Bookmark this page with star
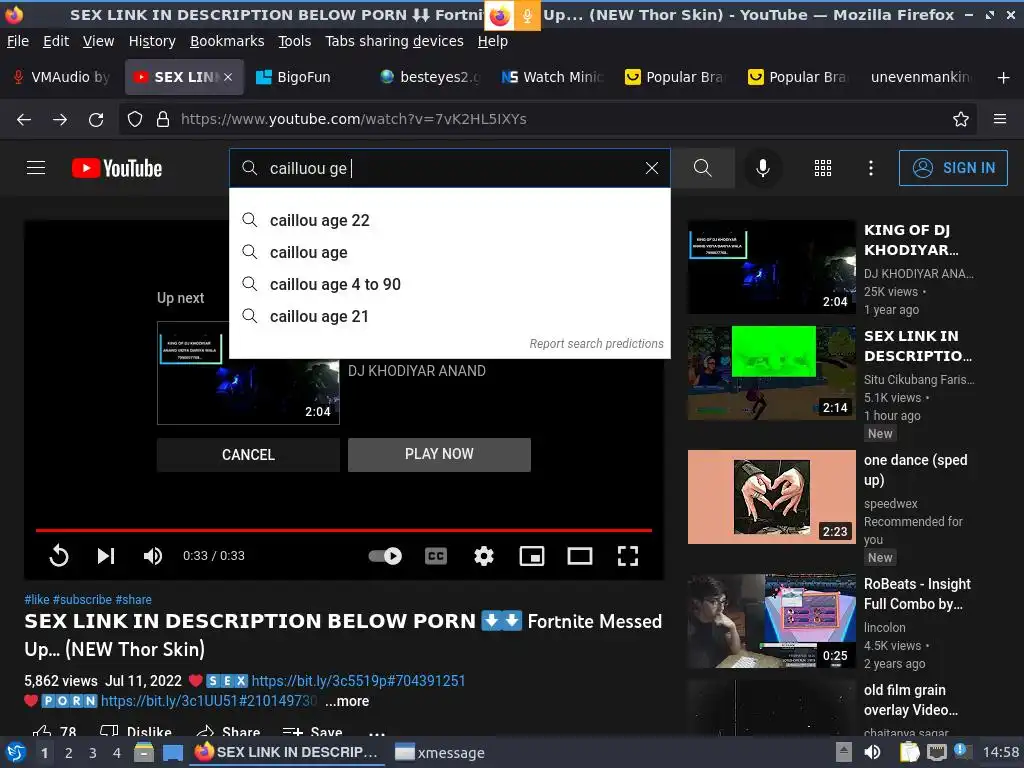 (x=961, y=120)
